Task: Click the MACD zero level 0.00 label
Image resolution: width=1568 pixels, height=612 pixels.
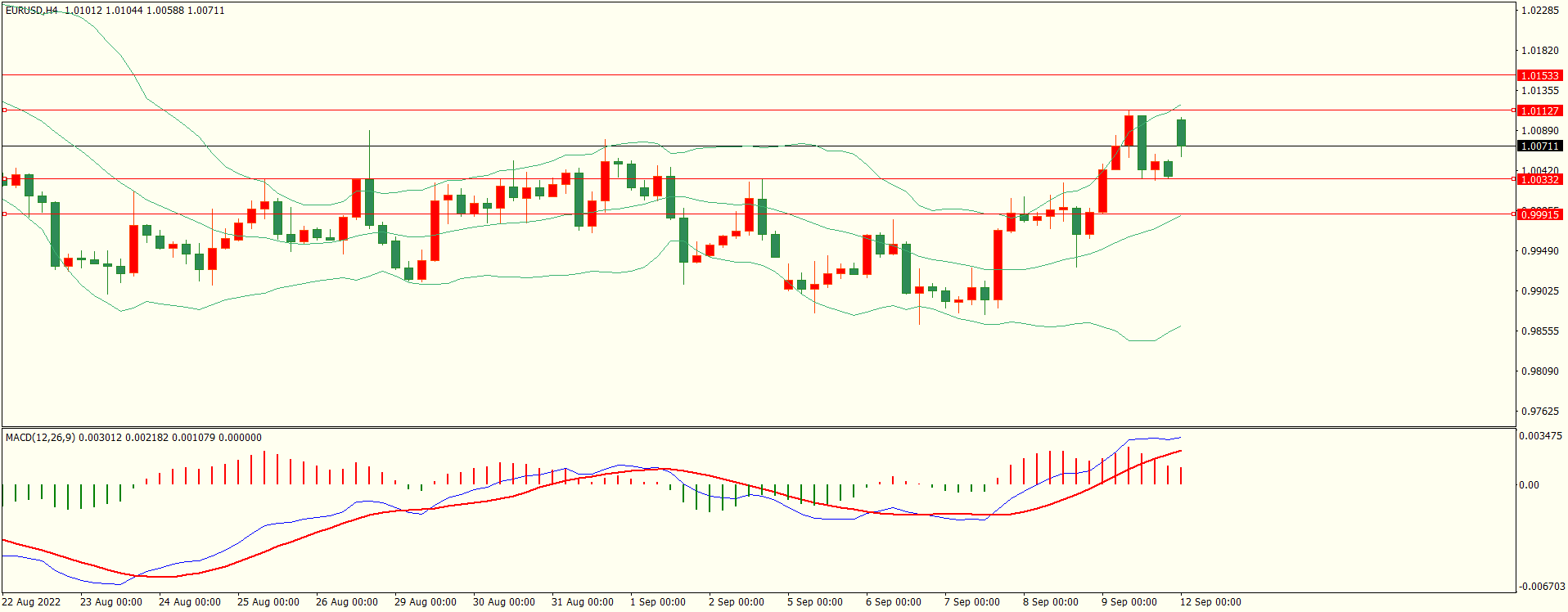Action: click(1529, 485)
